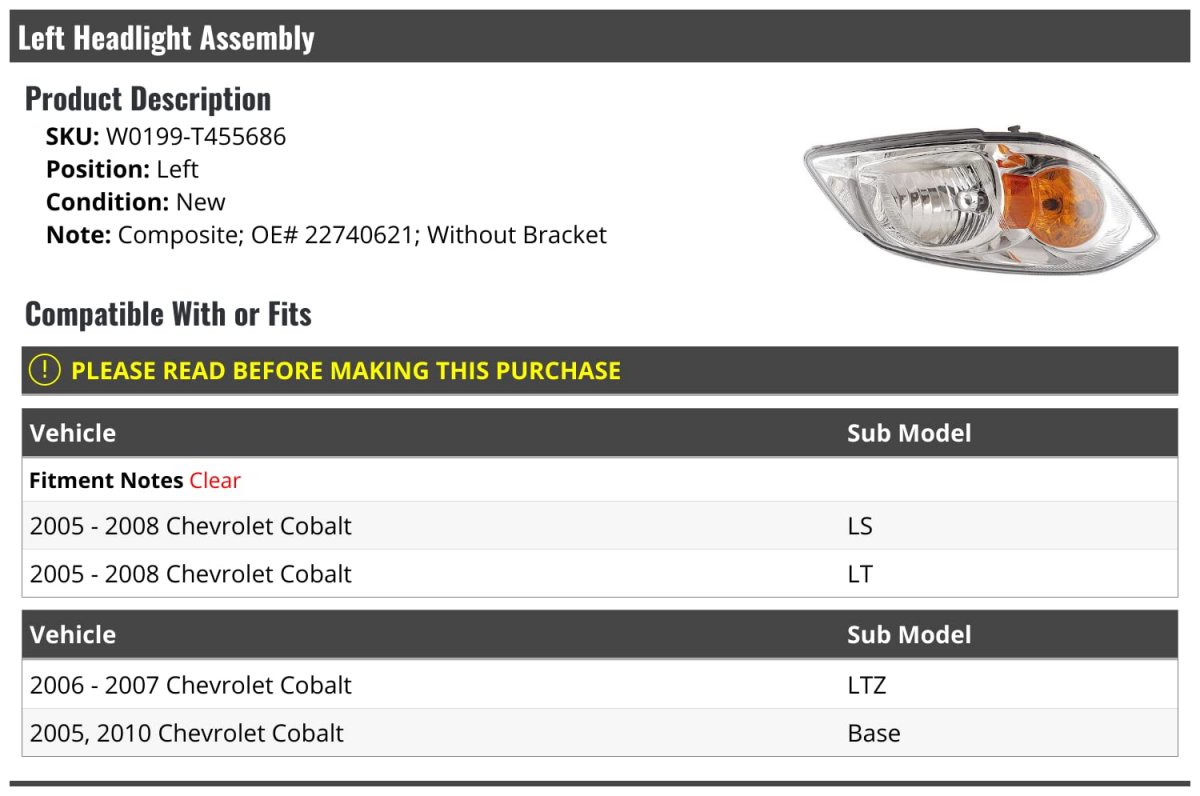Select the 2005, 2010 Chevrolet Cobalt Base row
Viewport: 1200px width, 796px height.
600,732
